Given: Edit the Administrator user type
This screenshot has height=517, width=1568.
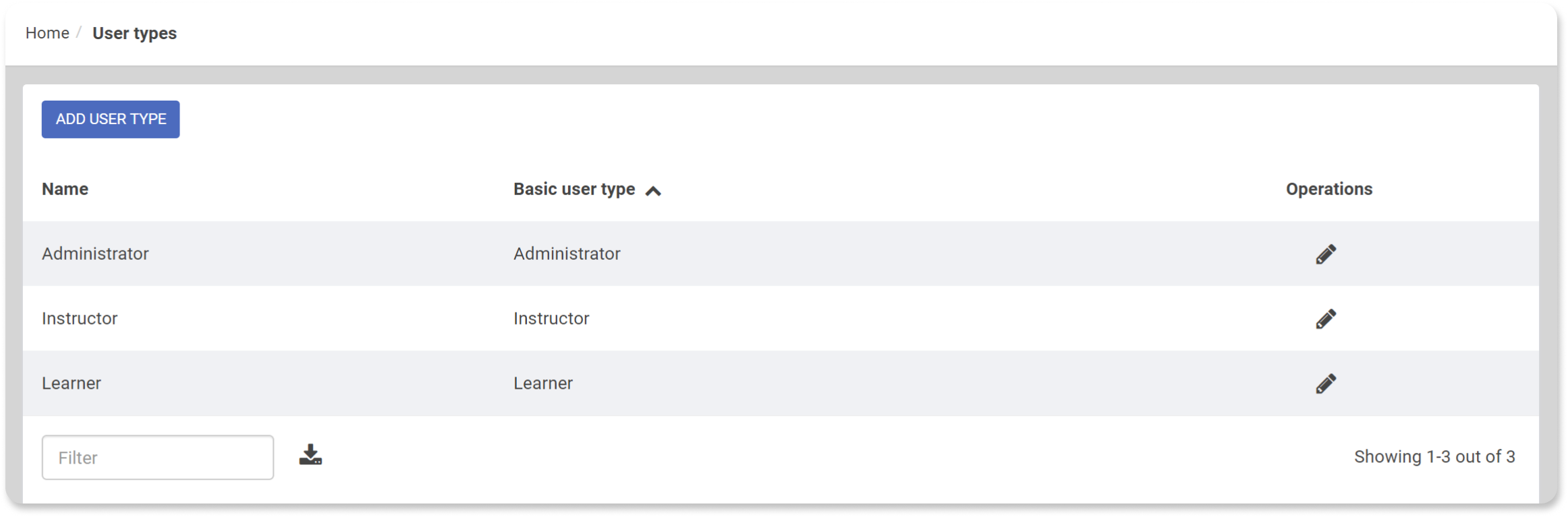Looking at the screenshot, I should [x=1326, y=254].
